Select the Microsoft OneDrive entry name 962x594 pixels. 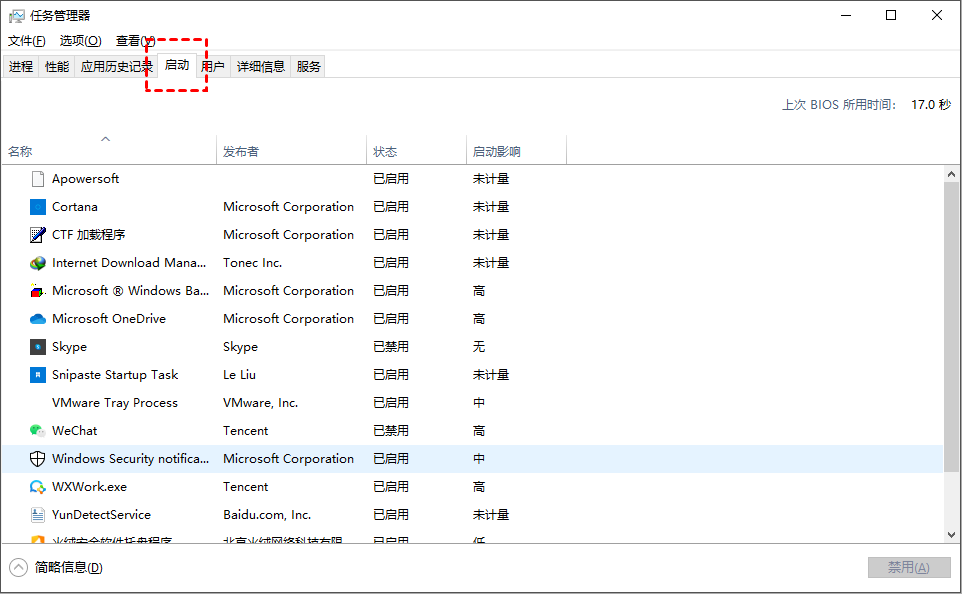[x=109, y=318]
